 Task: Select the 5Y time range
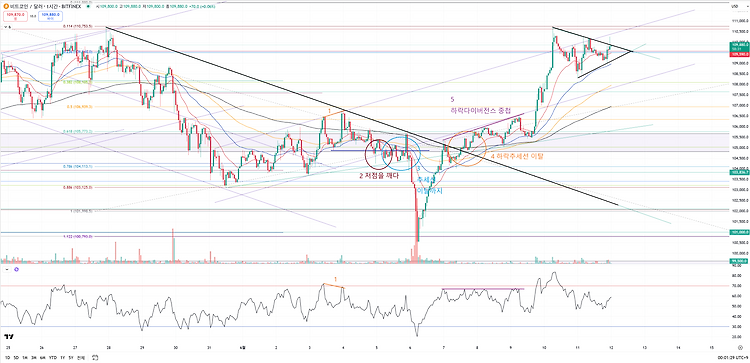click(x=71, y=358)
